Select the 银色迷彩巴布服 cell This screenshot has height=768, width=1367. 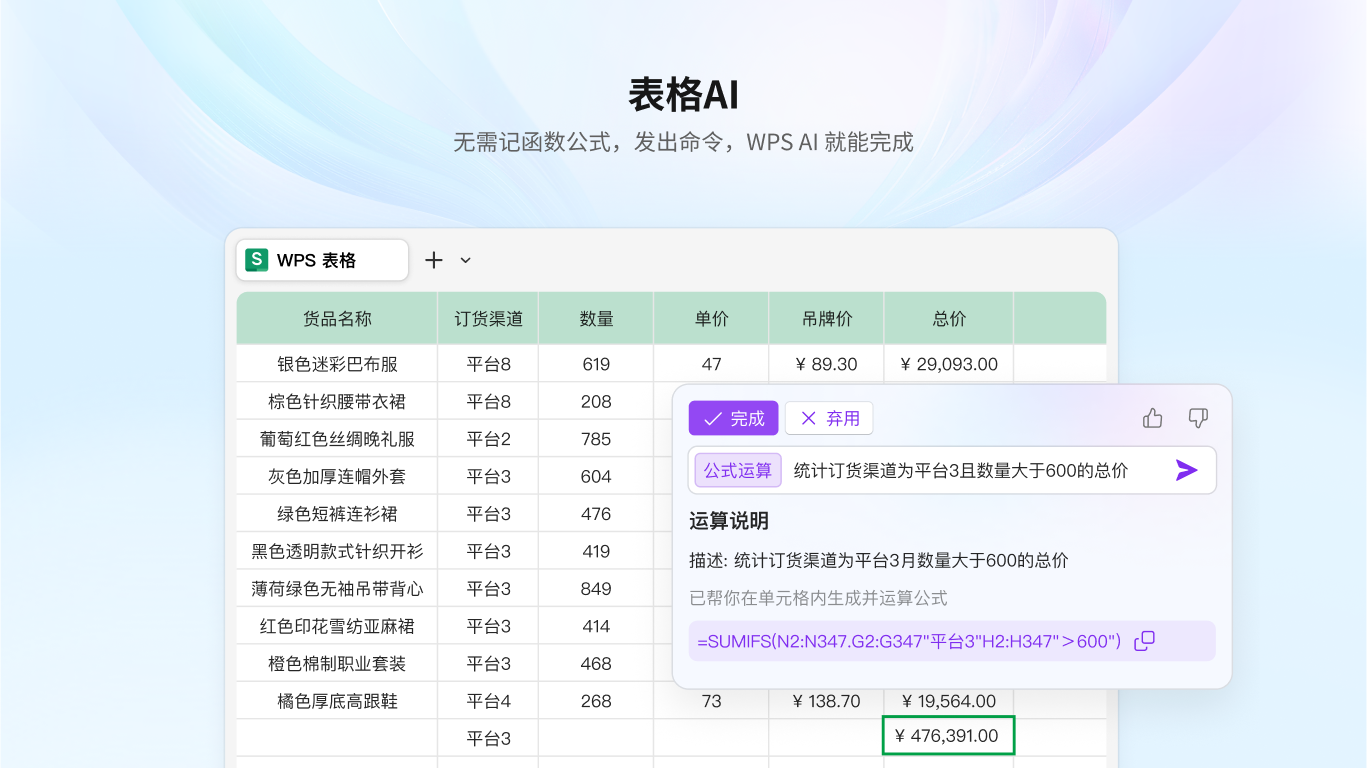337,364
